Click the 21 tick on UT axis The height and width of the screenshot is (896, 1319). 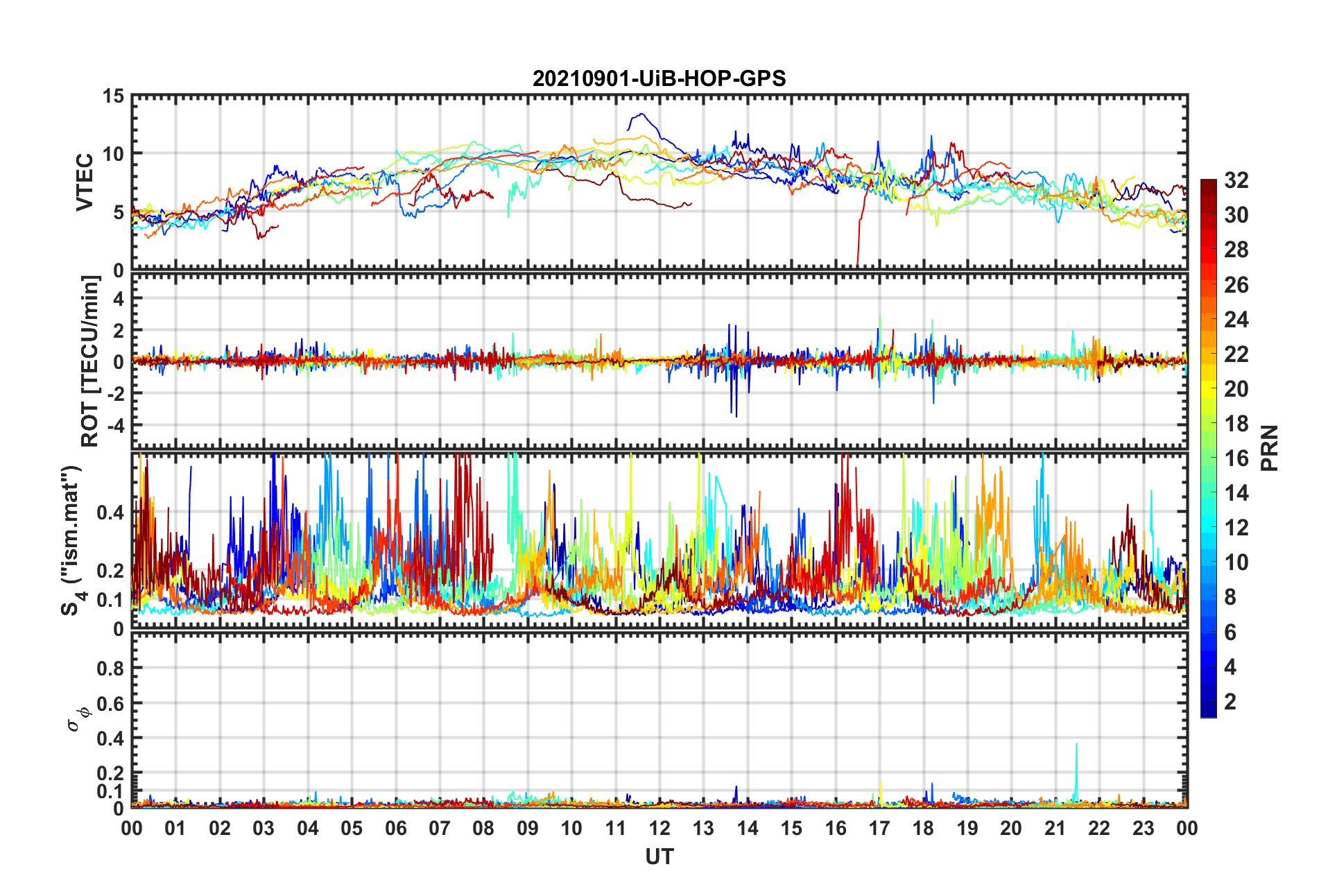pyautogui.click(x=1055, y=828)
